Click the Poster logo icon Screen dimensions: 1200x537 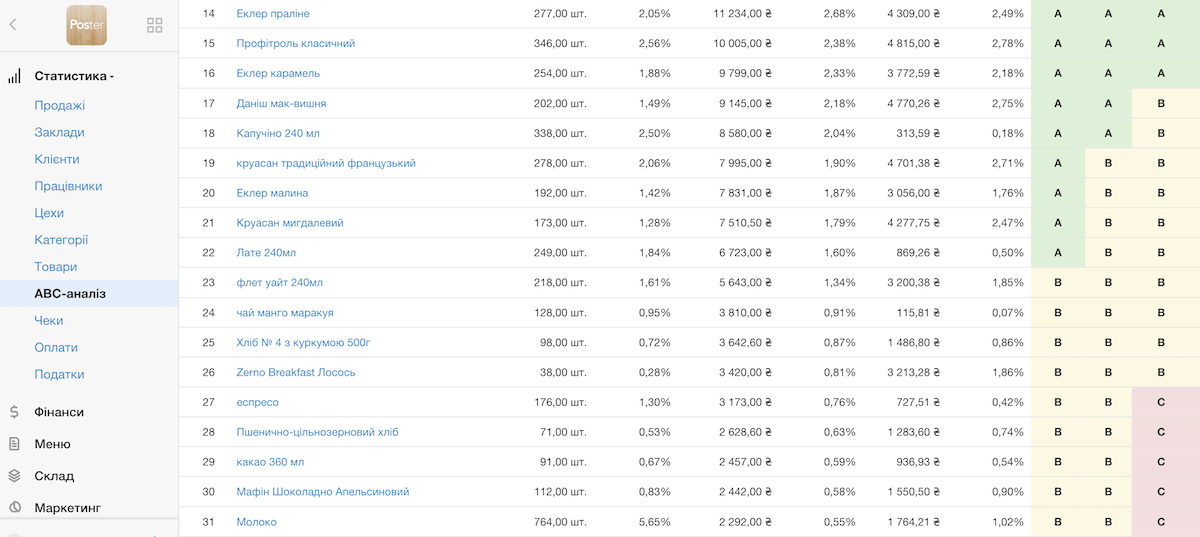pos(86,25)
